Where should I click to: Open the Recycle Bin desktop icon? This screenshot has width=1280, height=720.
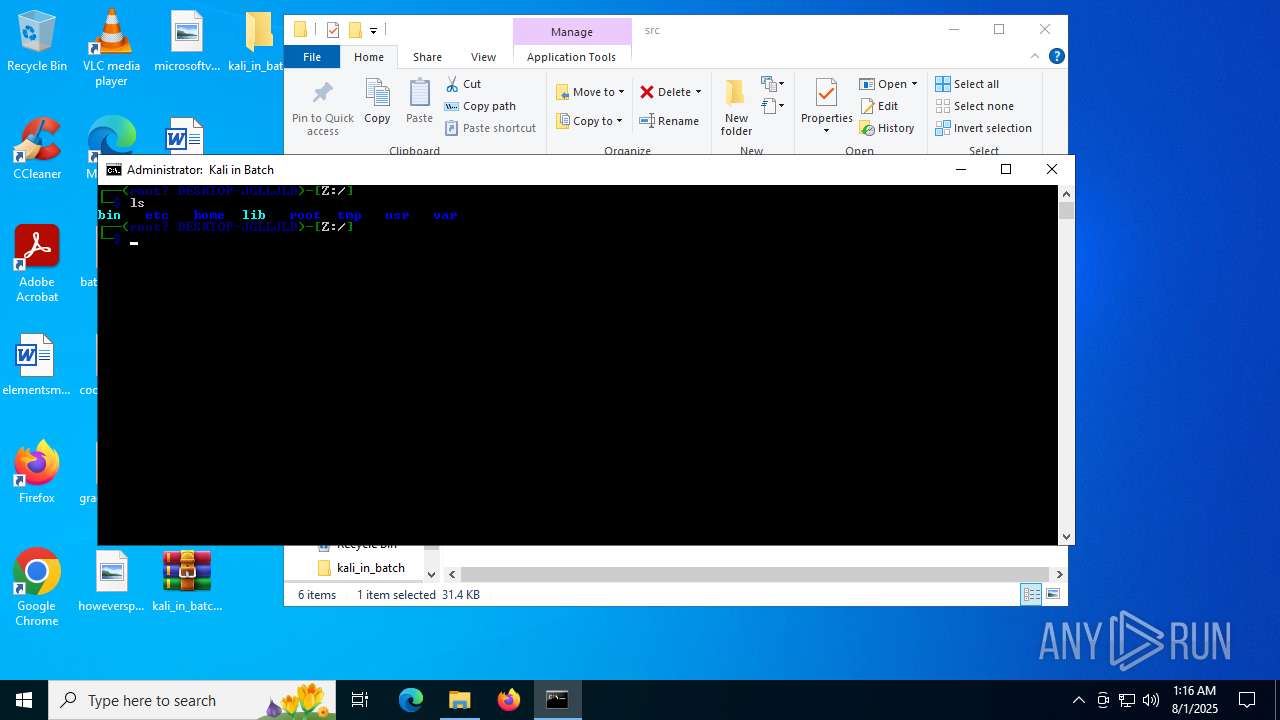click(37, 42)
